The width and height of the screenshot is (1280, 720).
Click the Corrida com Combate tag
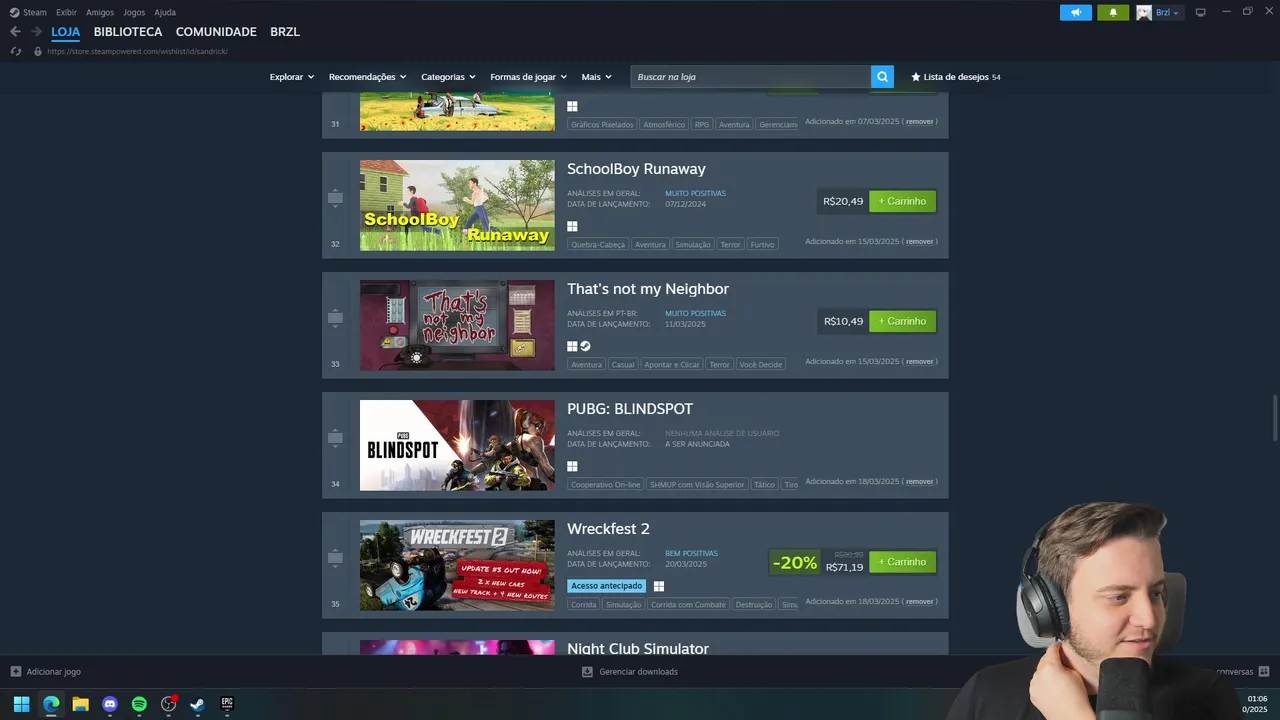coord(688,604)
